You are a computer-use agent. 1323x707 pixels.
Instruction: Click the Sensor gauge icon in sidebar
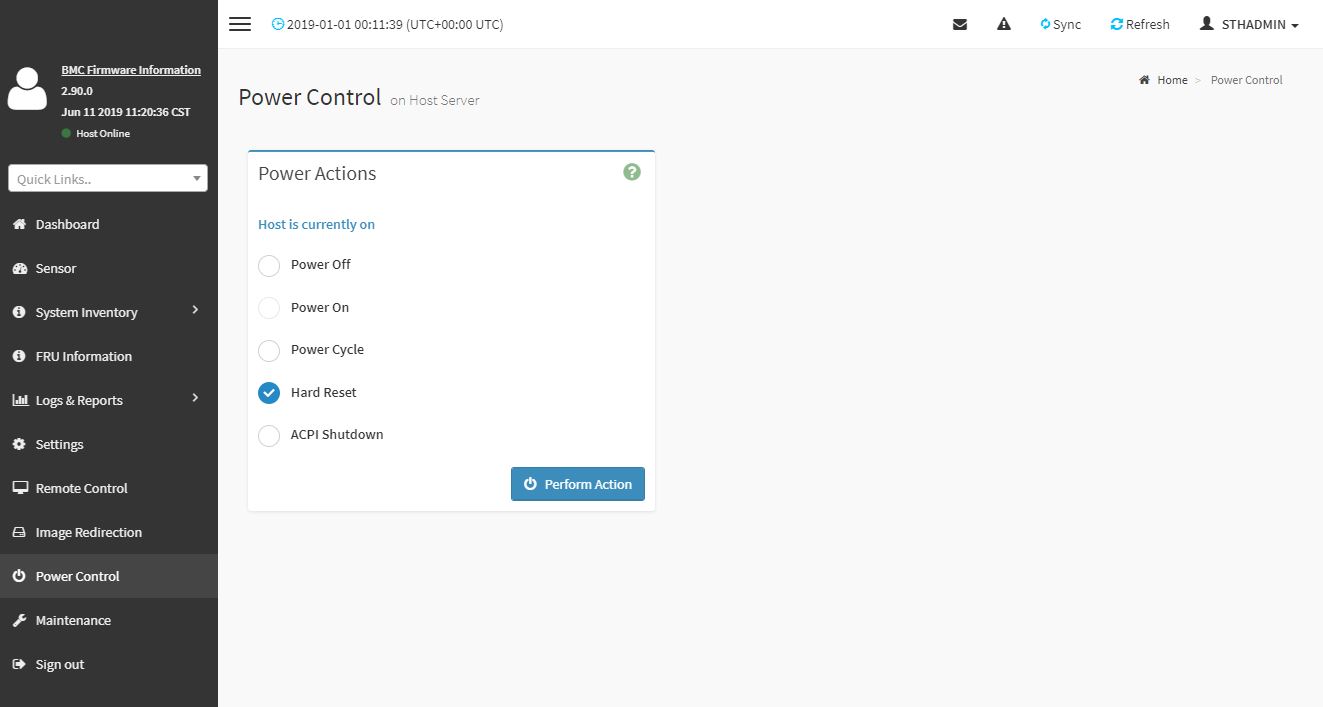click(x=19, y=269)
